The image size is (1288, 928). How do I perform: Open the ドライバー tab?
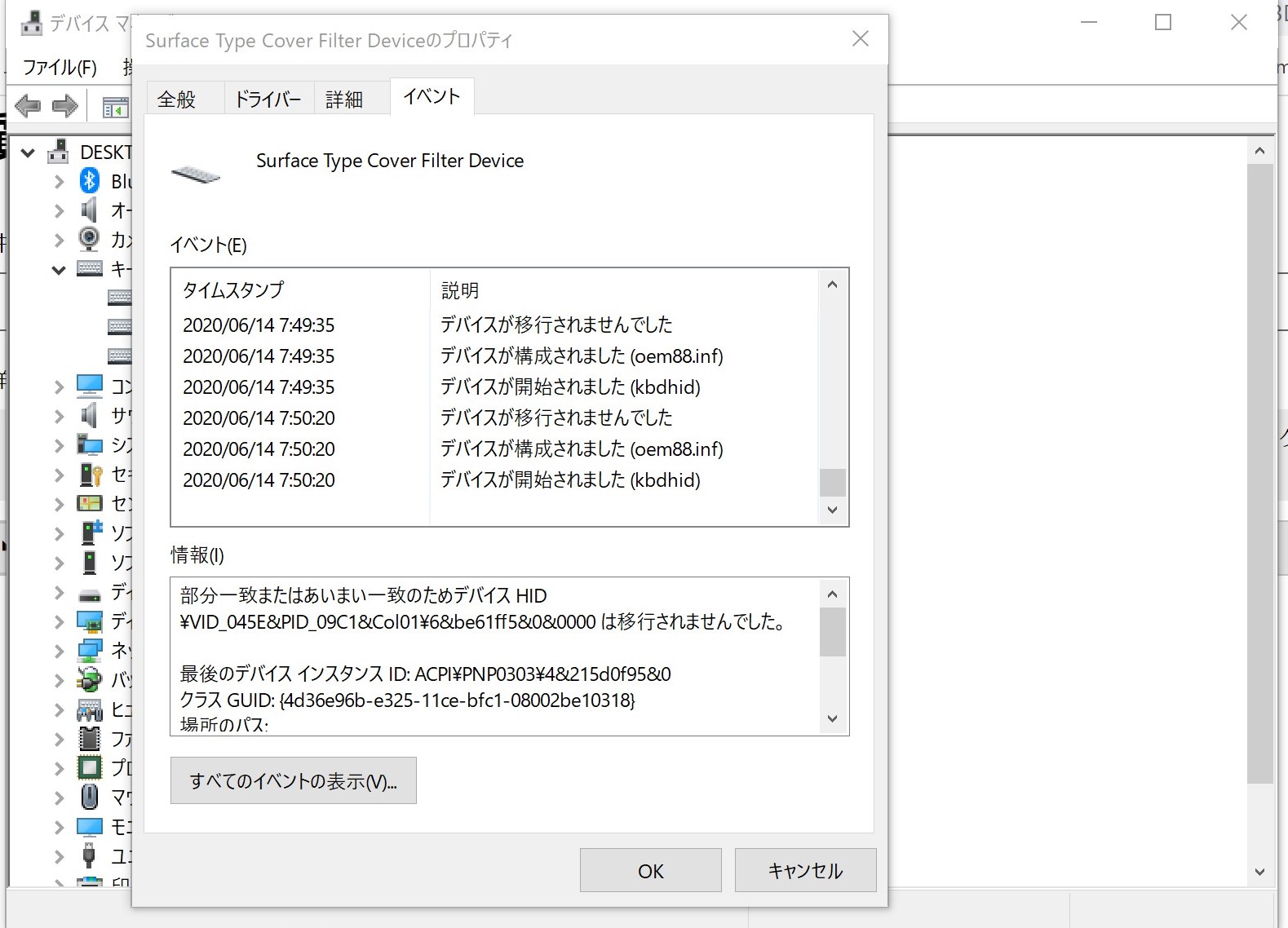point(268,99)
